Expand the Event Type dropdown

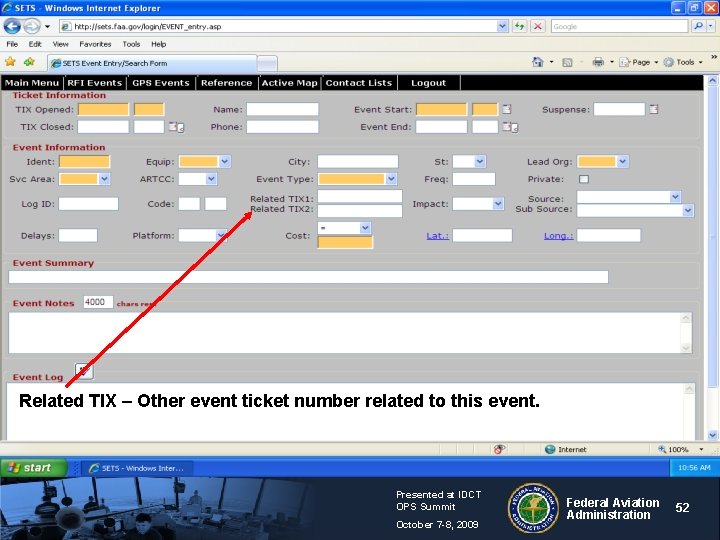pos(391,179)
